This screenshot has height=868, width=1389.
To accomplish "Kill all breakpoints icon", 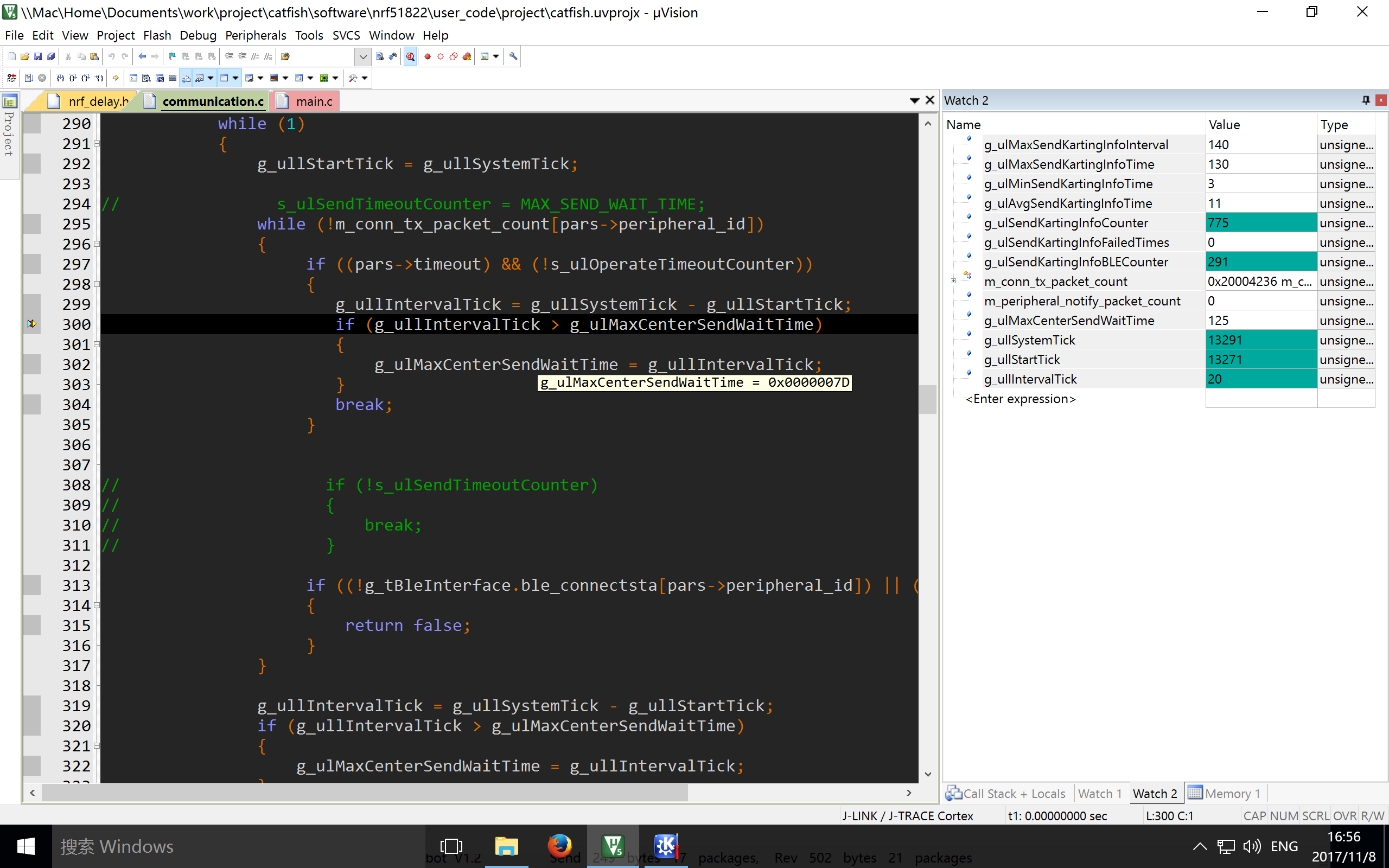I will [x=467, y=56].
